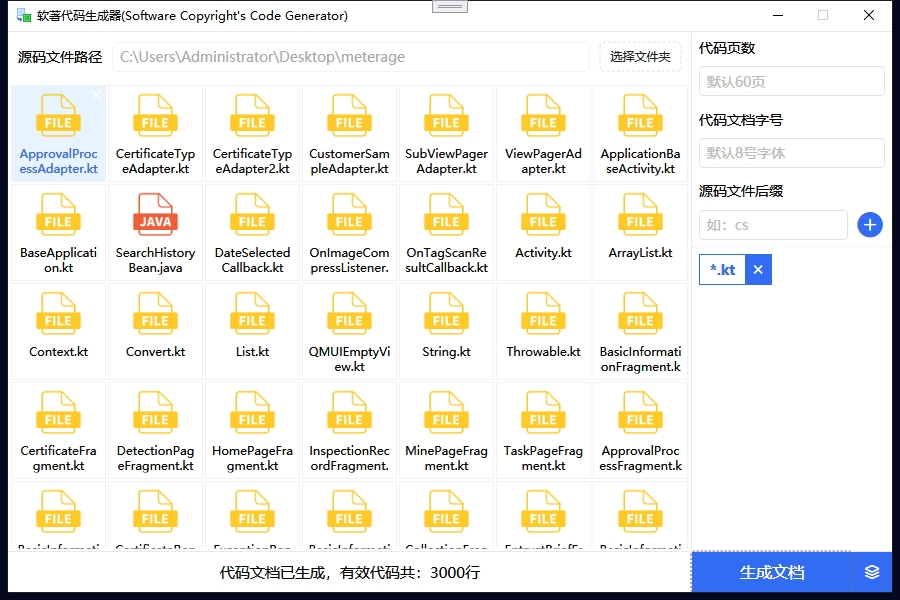The width and height of the screenshot is (900, 600).
Task: Select the ApprovalProcessAdapter.kt file icon
Action: pos(58,115)
